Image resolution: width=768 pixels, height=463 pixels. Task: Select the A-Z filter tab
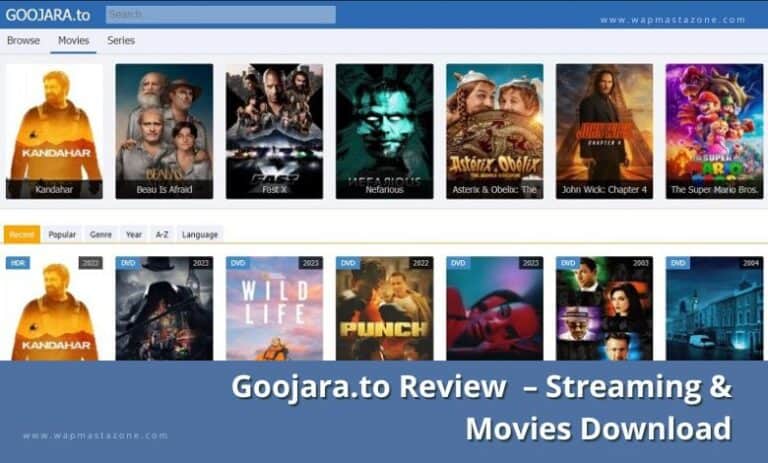[x=162, y=235]
